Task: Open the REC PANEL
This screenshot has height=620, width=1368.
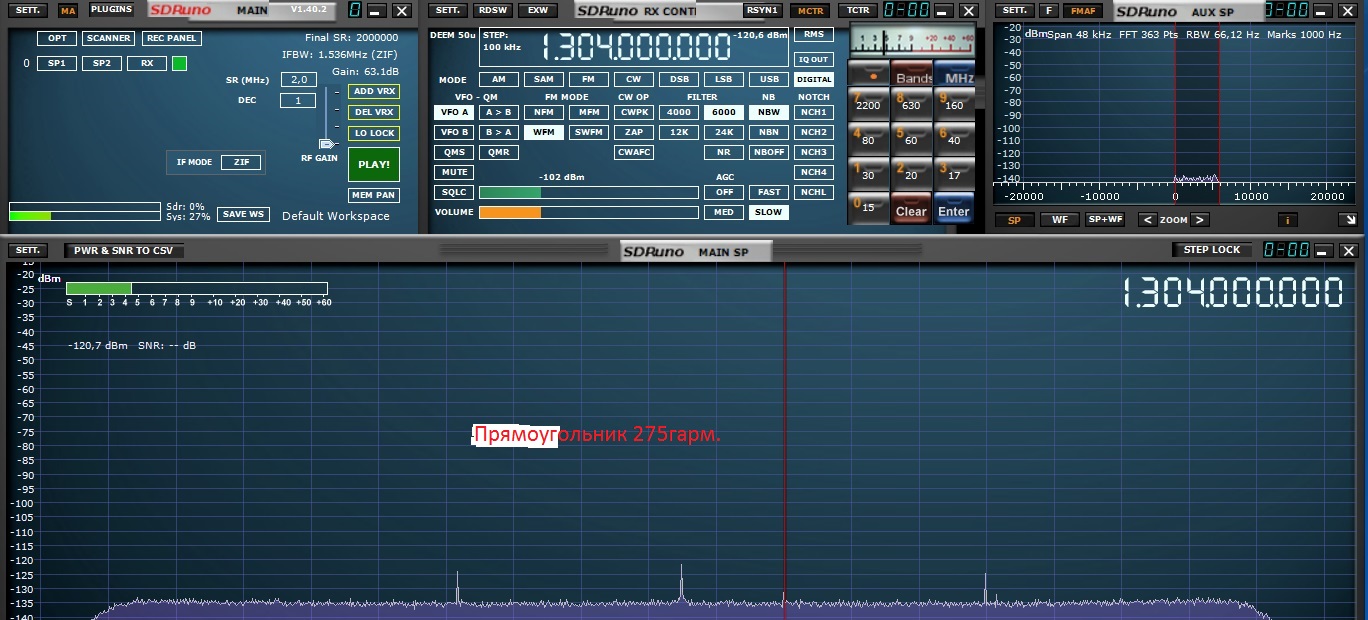Action: 171,38
